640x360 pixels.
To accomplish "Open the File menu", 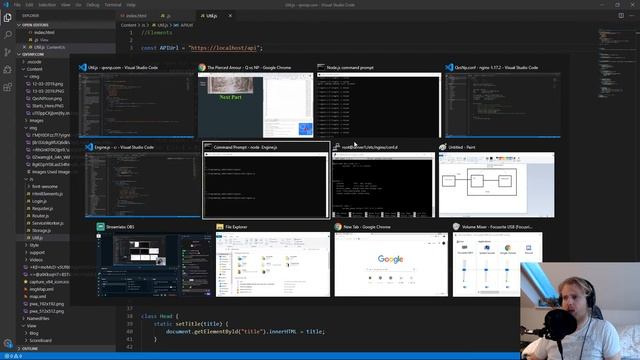I will pos(17,5).
